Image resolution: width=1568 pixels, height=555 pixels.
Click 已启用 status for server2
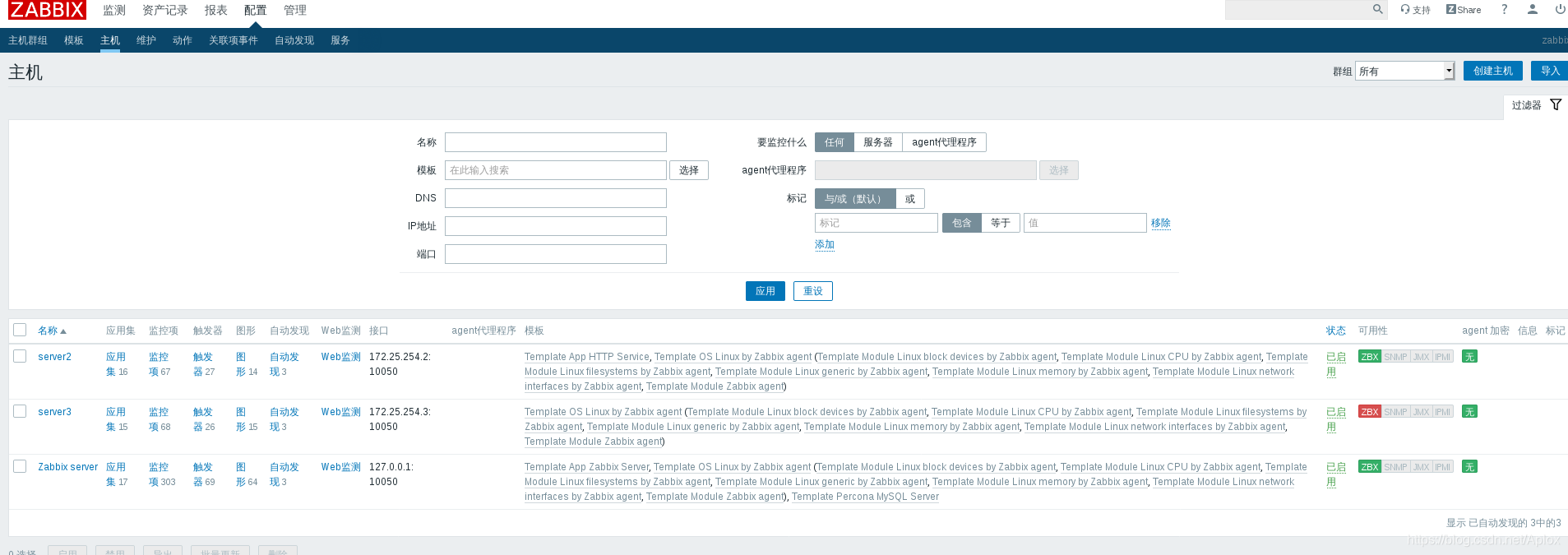click(1336, 364)
